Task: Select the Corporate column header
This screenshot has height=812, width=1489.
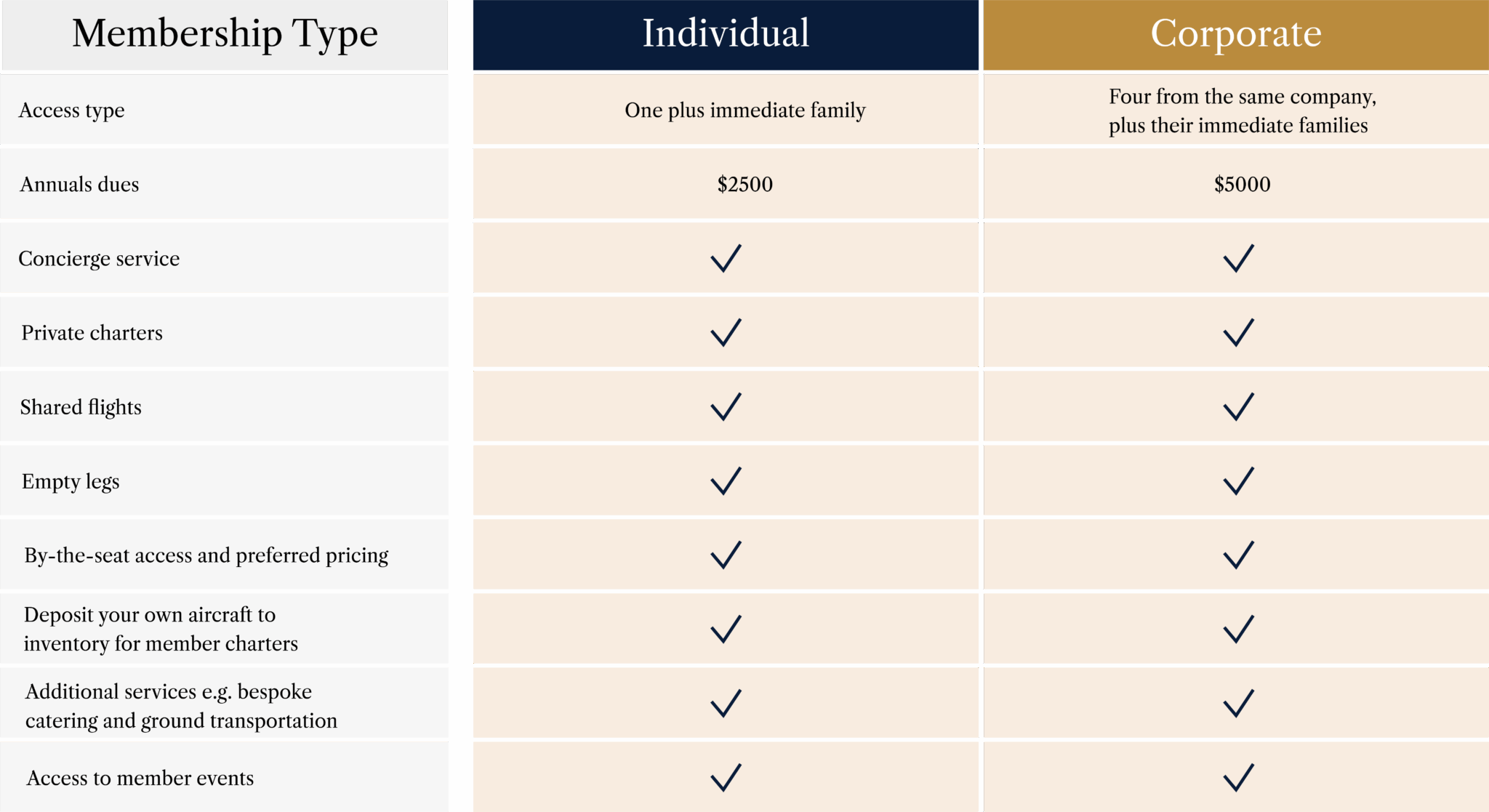Action: [1236, 34]
